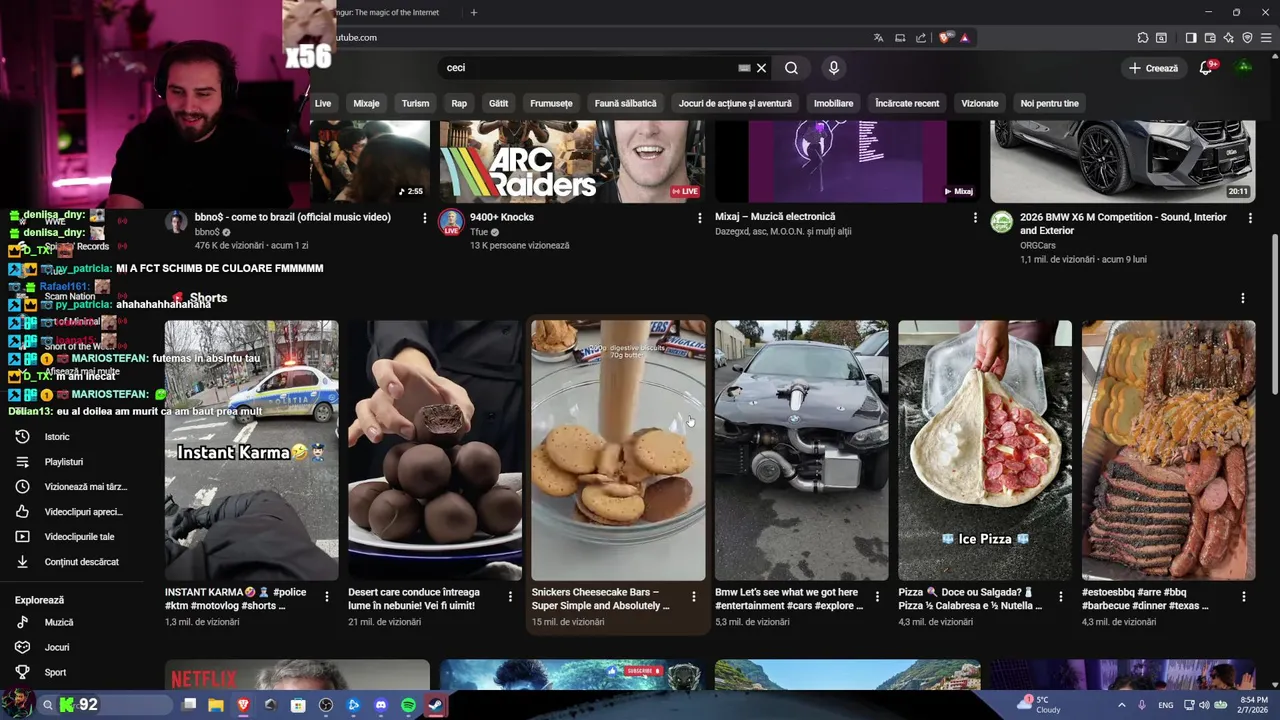Select the Frumusețe filter chip

click(551, 103)
